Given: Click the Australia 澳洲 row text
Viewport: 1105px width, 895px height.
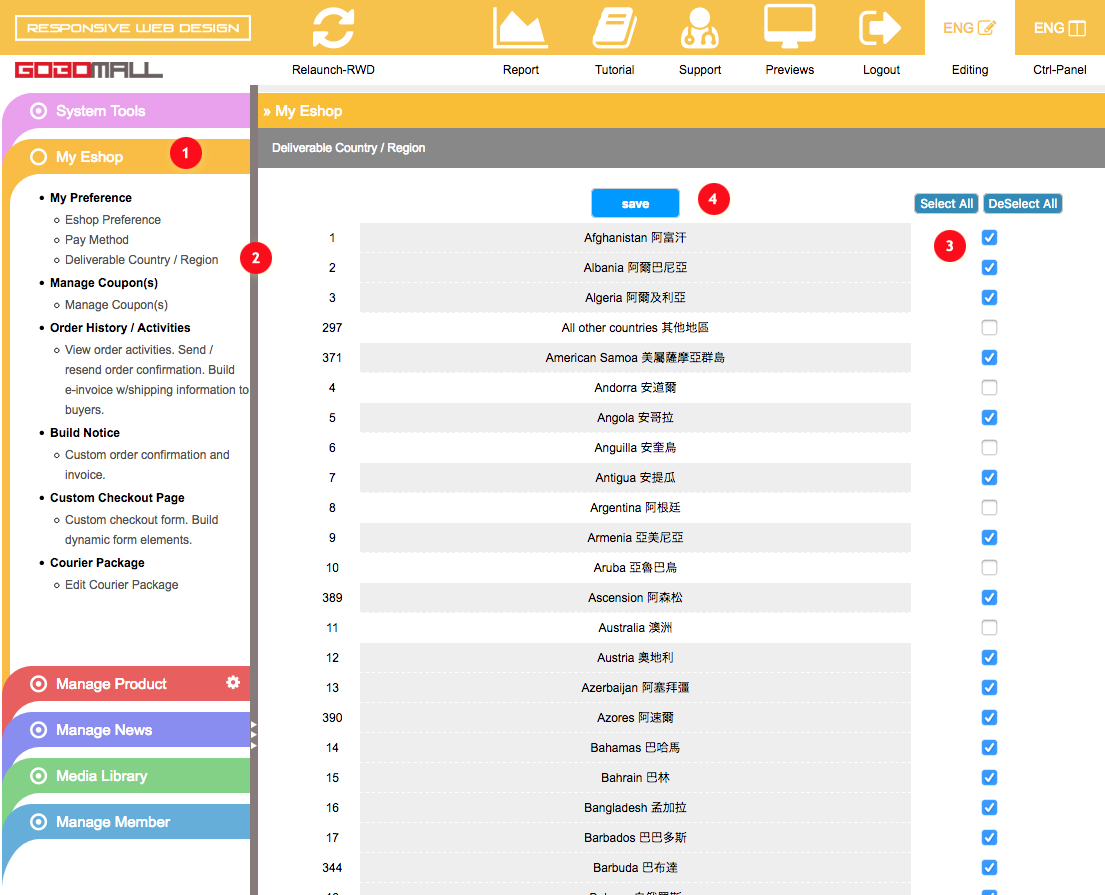Looking at the screenshot, I should [x=635, y=627].
